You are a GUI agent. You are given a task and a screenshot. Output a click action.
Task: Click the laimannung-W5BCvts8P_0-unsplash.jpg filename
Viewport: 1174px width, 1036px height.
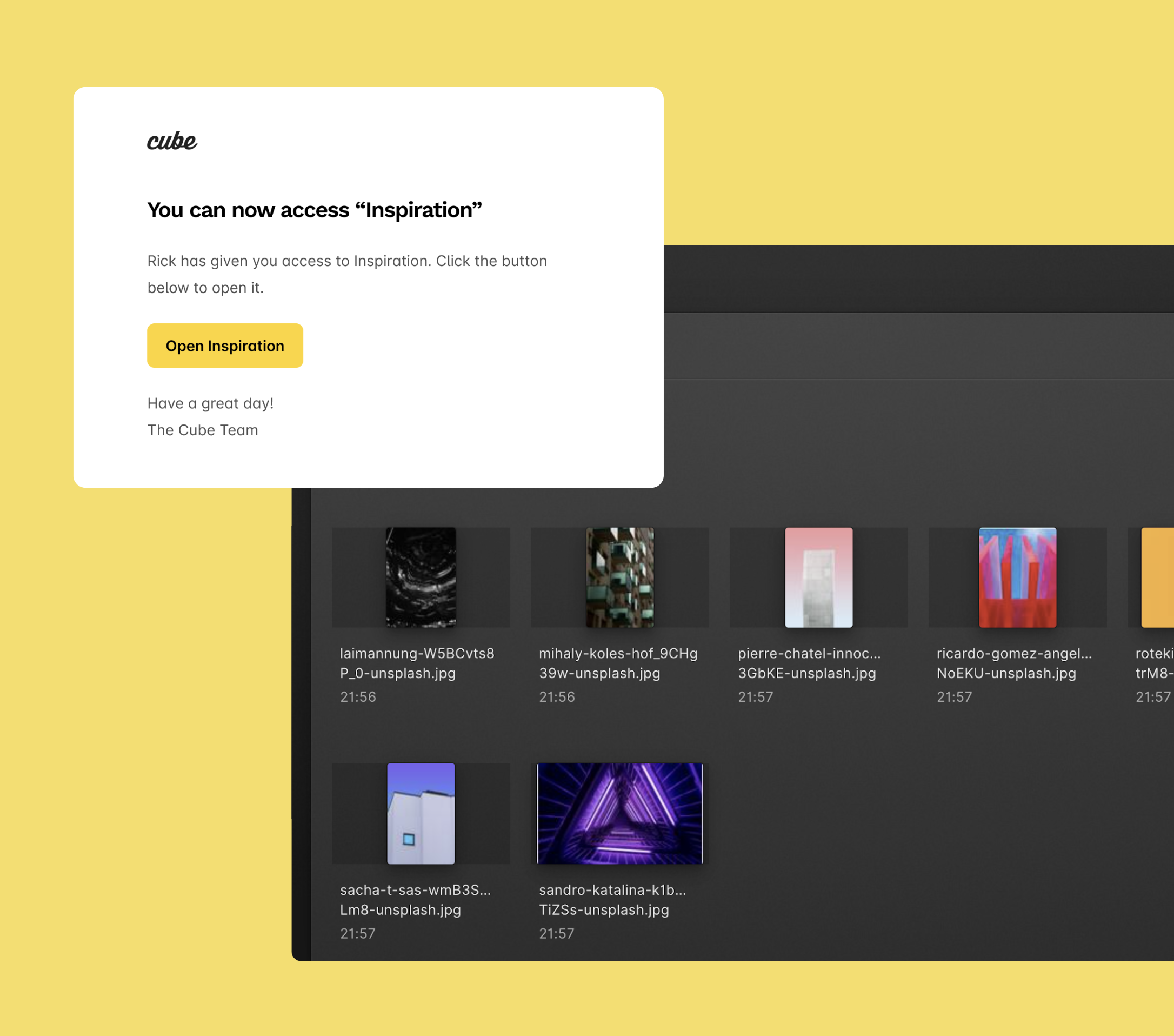[x=416, y=663]
